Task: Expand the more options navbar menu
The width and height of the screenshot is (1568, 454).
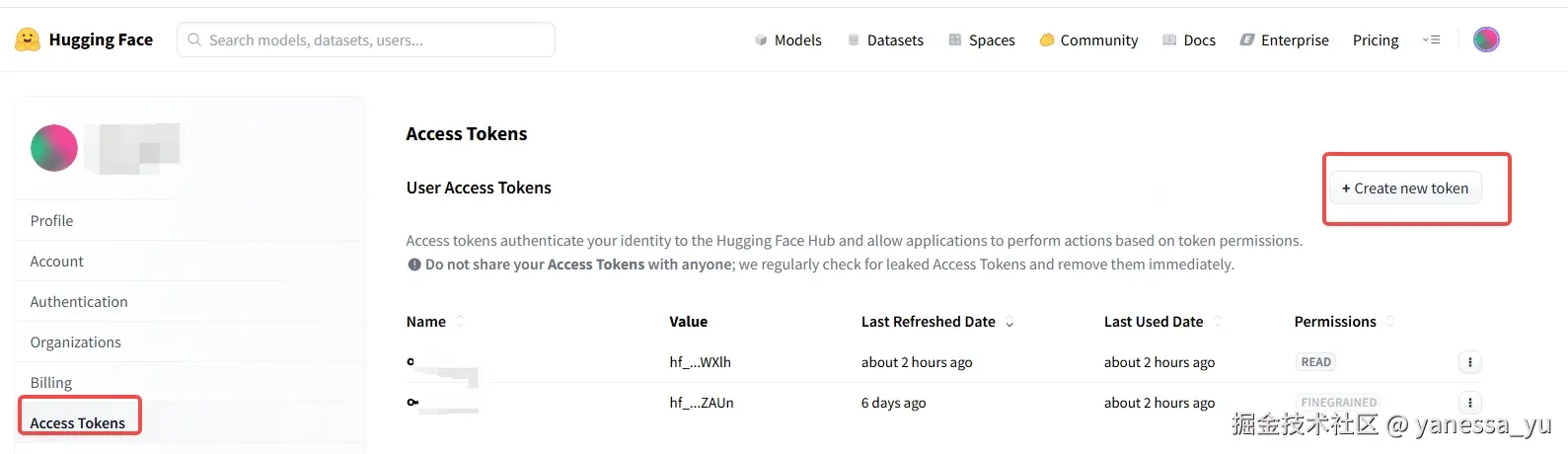Action: pyautogui.click(x=1431, y=40)
